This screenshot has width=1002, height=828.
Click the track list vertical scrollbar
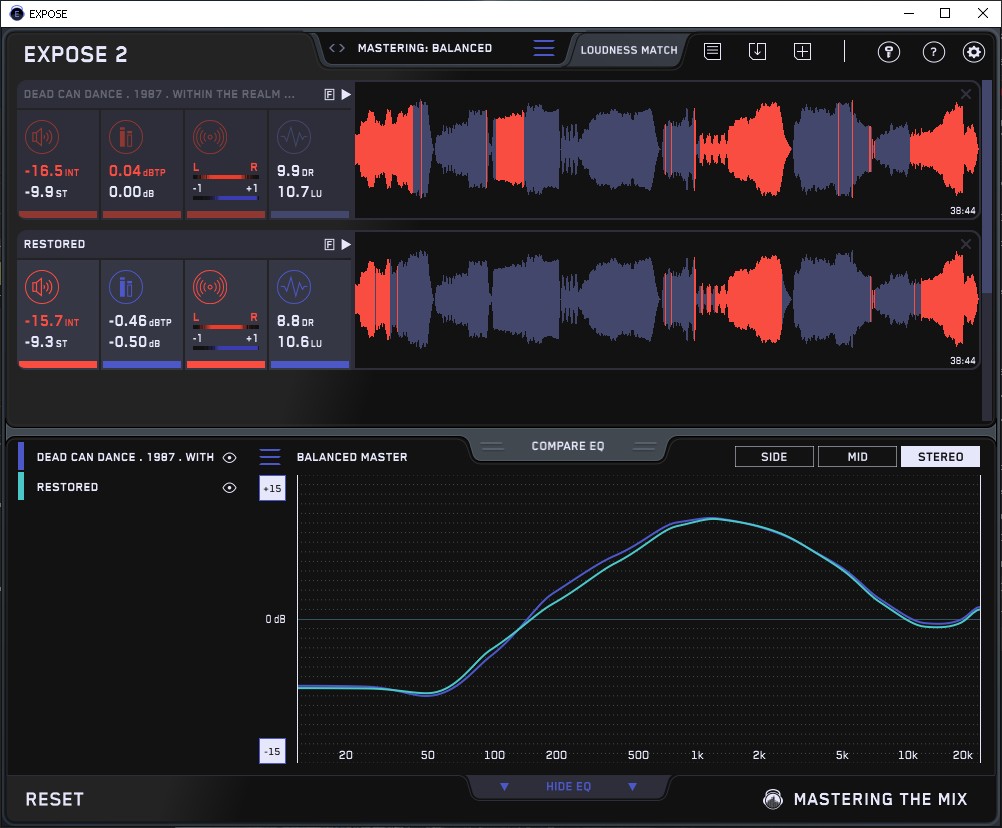click(x=988, y=185)
